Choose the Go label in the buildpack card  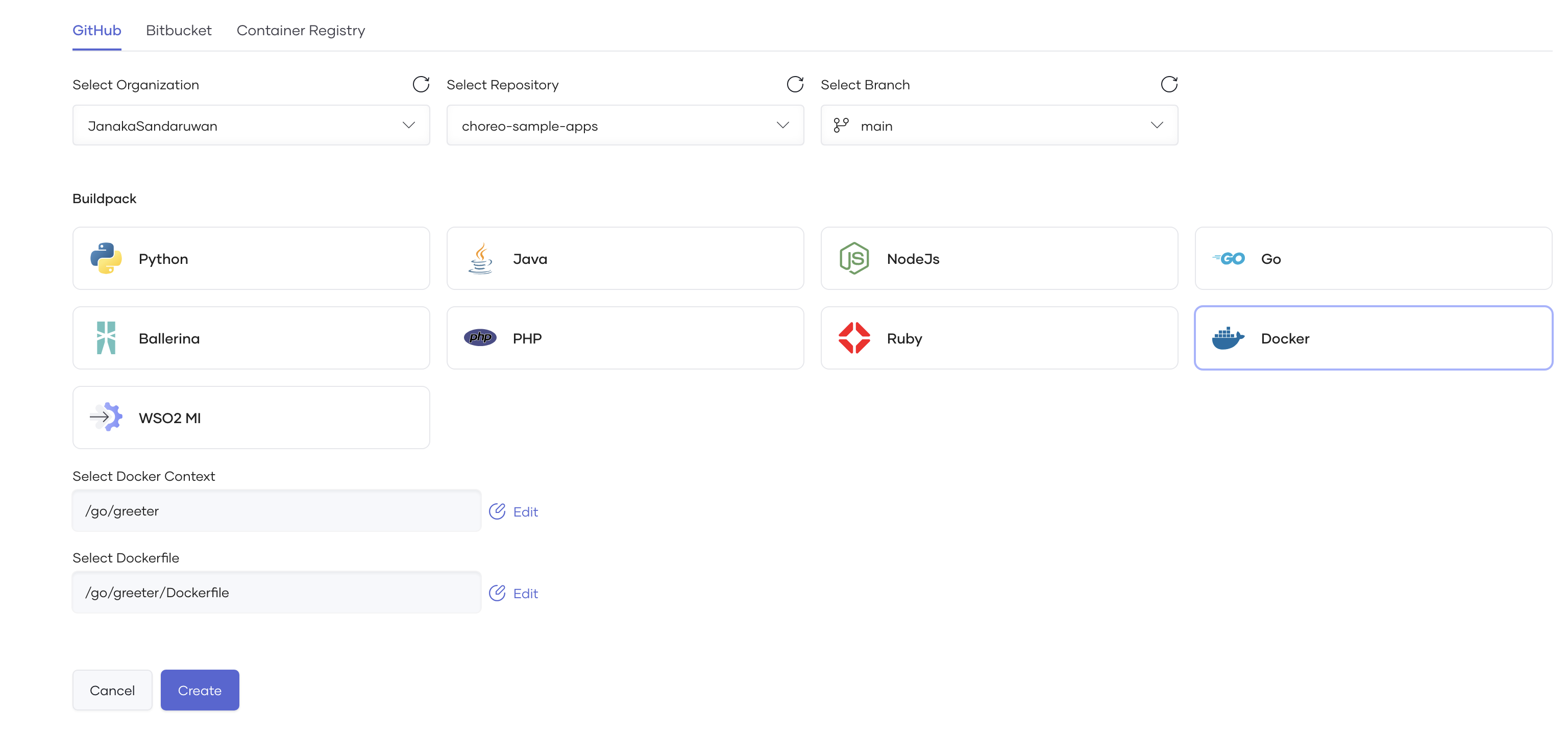[x=1270, y=259]
